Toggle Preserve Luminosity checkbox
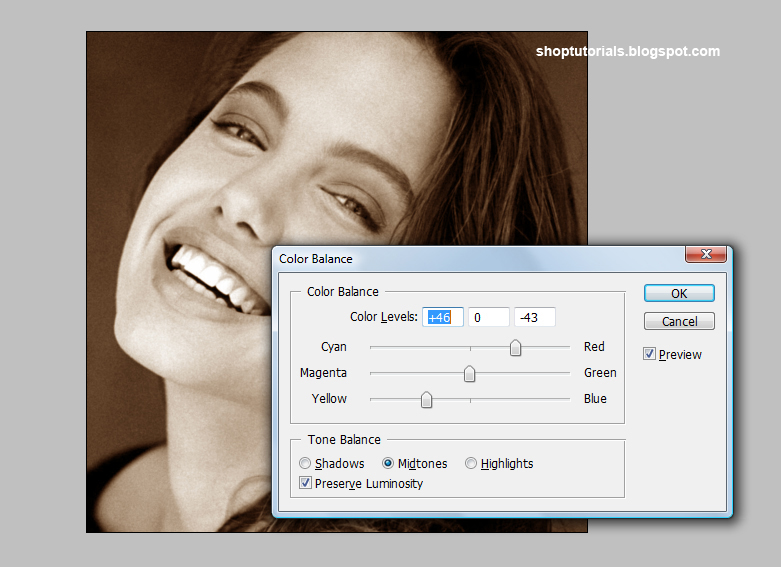This screenshot has width=781, height=567. coord(305,483)
